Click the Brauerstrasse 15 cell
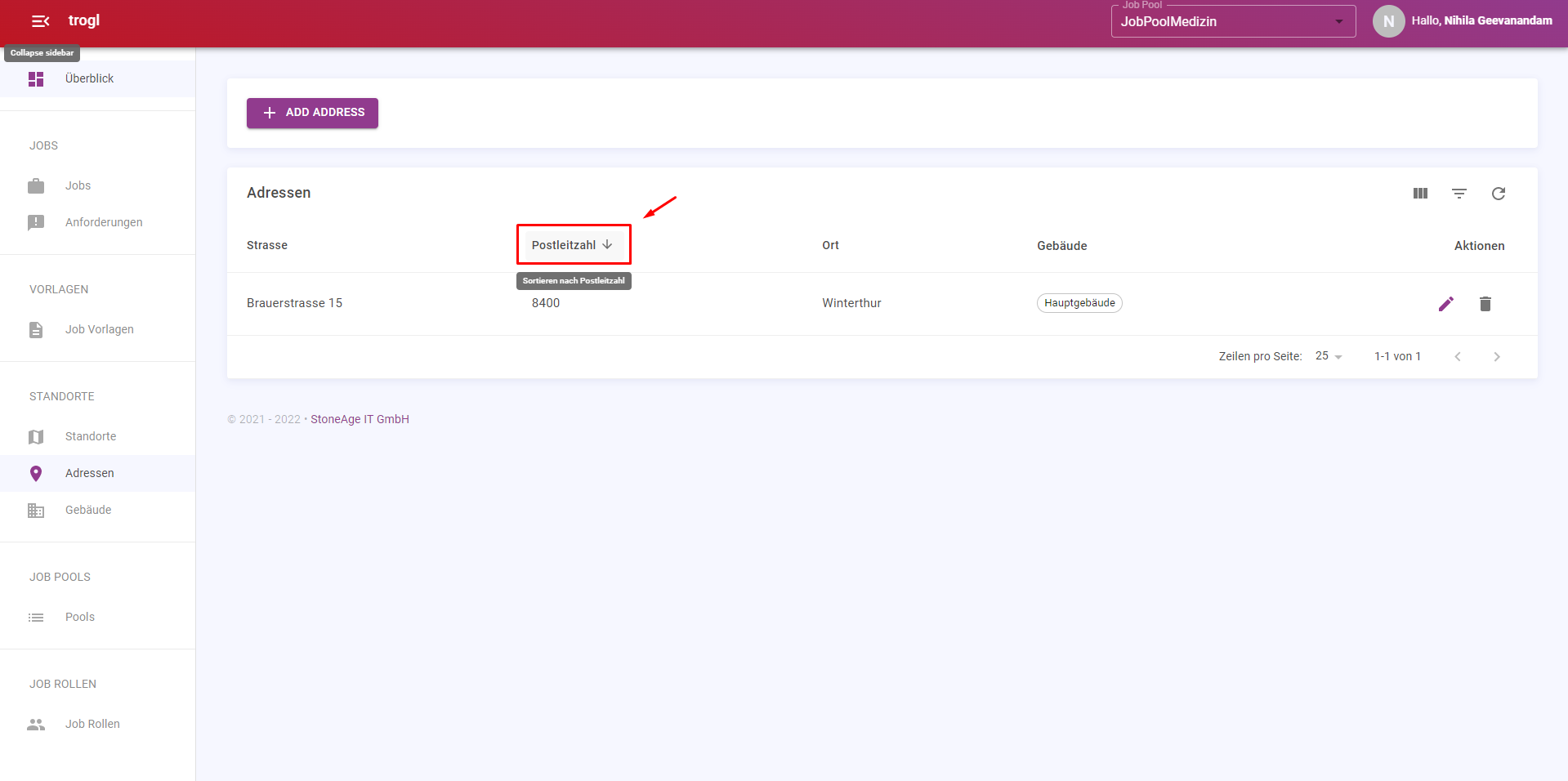The width and height of the screenshot is (1568, 781). pyautogui.click(x=294, y=303)
